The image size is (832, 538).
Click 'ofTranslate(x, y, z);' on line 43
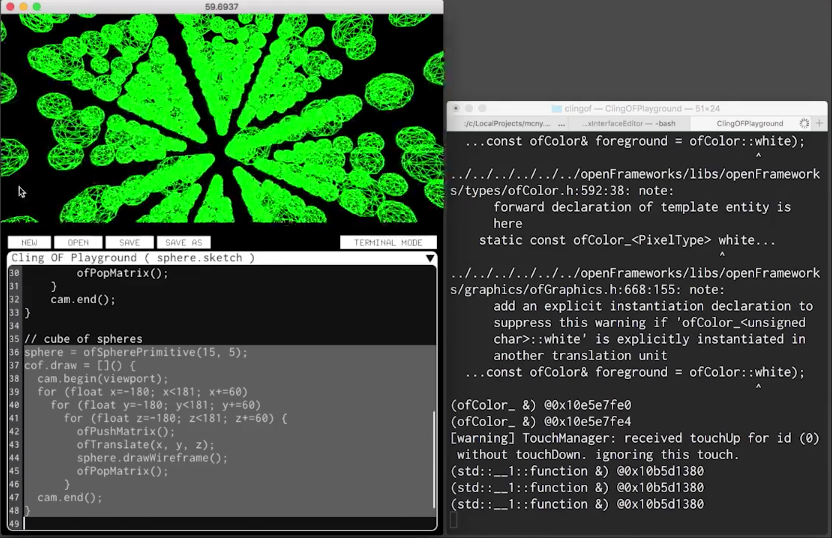(x=145, y=445)
